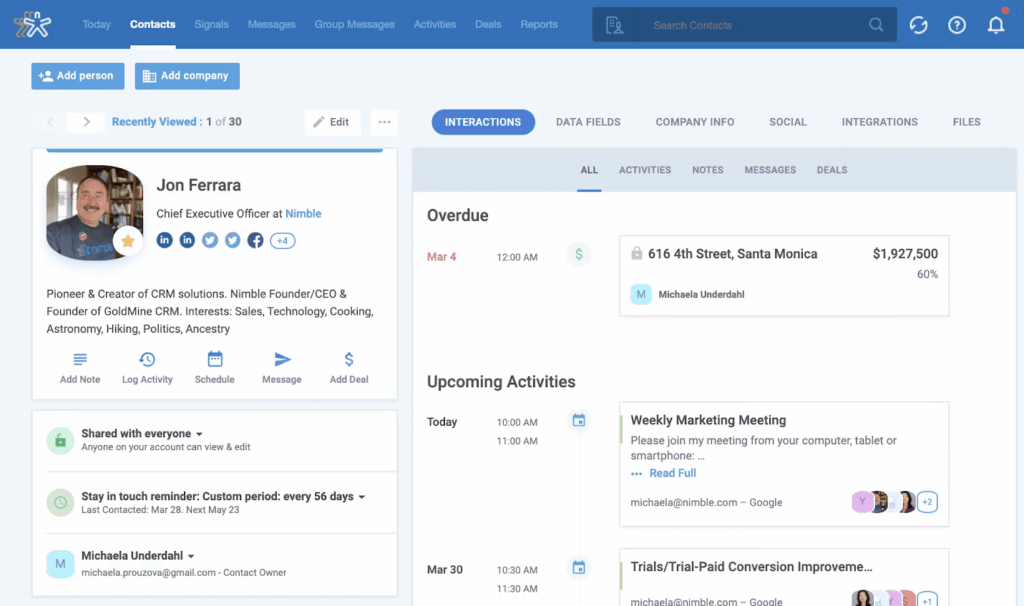
Task: Open Jon's first Twitter profile icon
Action: [210, 240]
